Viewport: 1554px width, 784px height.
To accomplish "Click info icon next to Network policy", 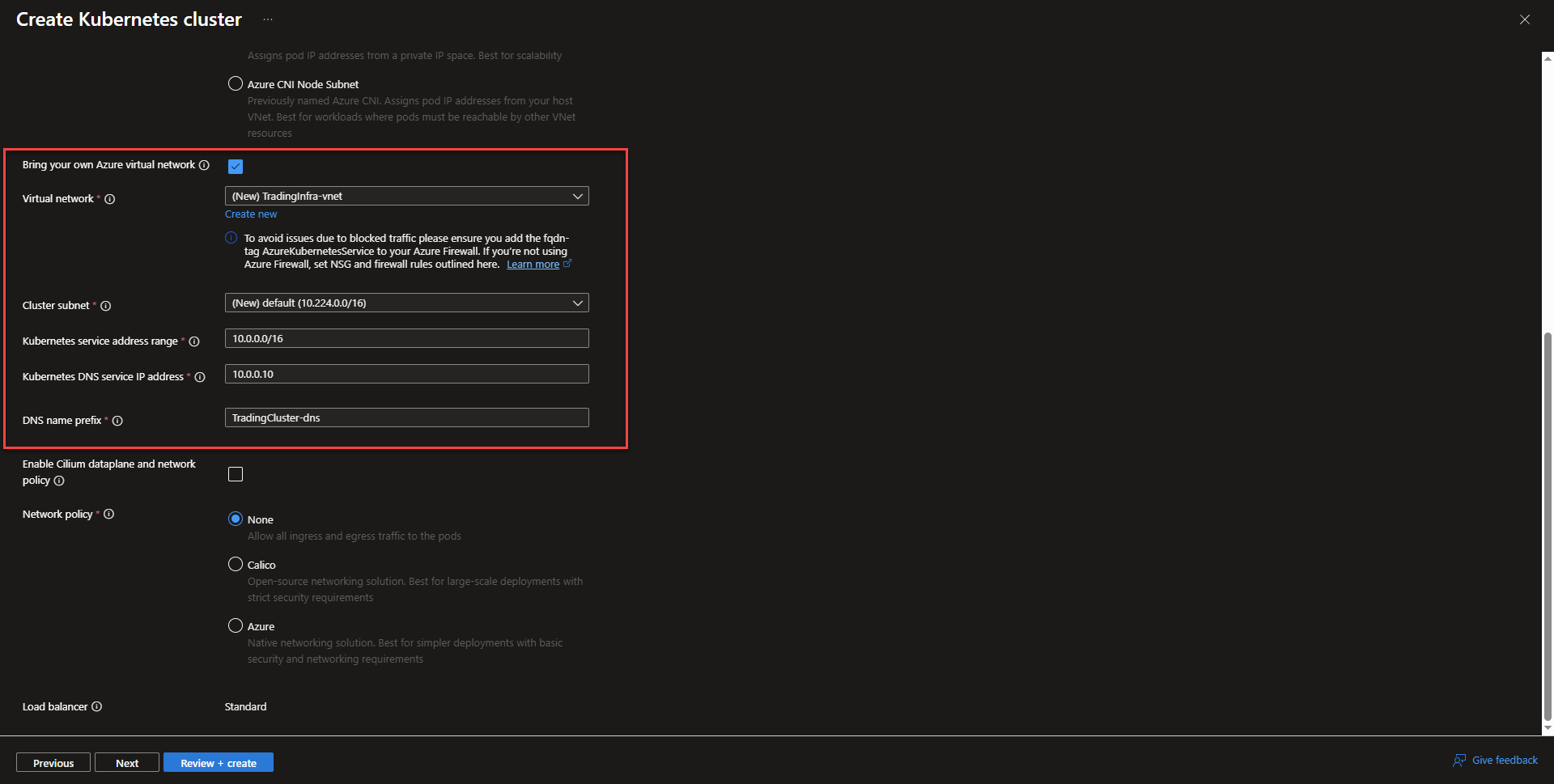I will [109, 515].
